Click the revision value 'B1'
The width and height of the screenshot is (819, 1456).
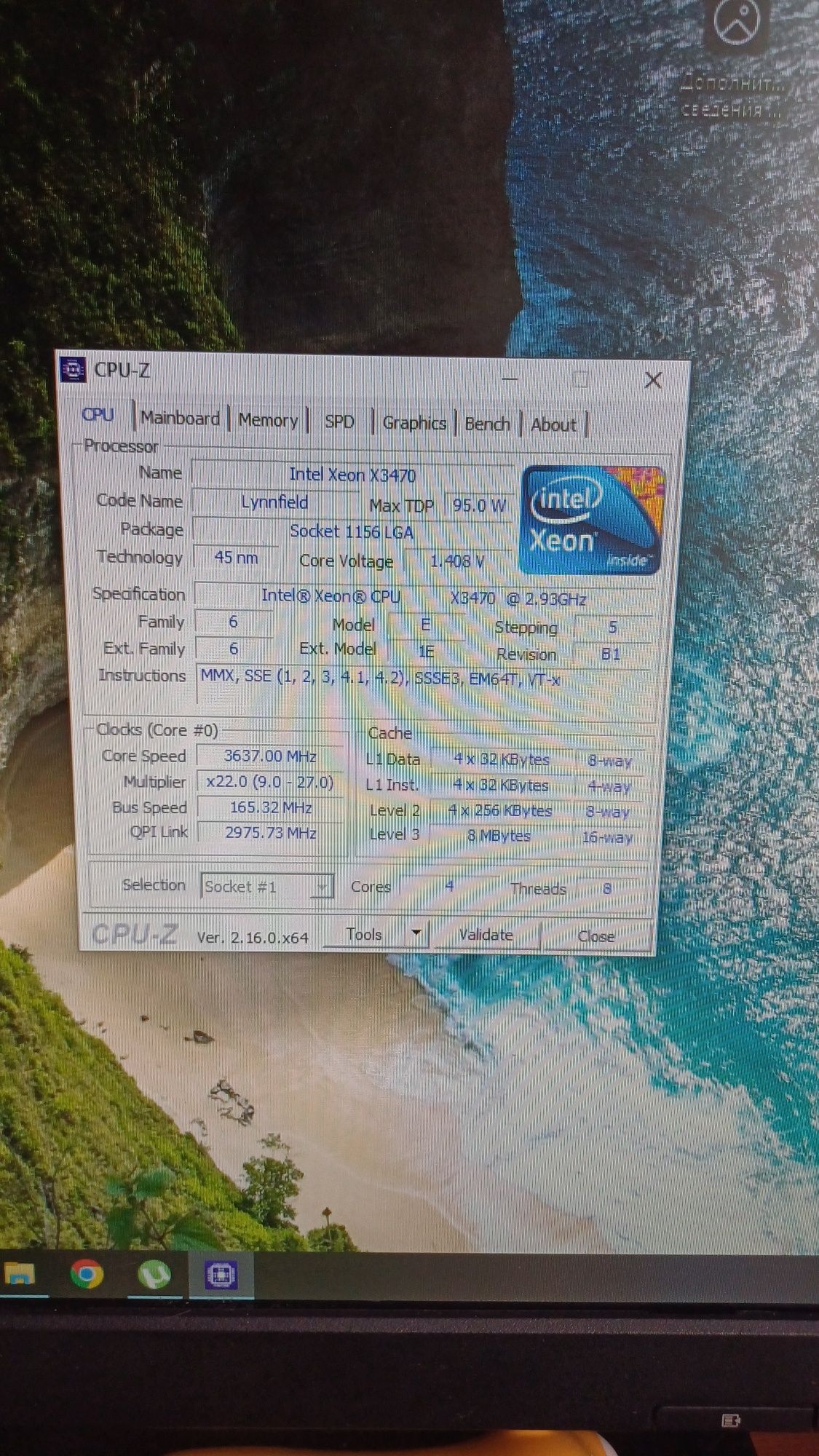pos(611,654)
